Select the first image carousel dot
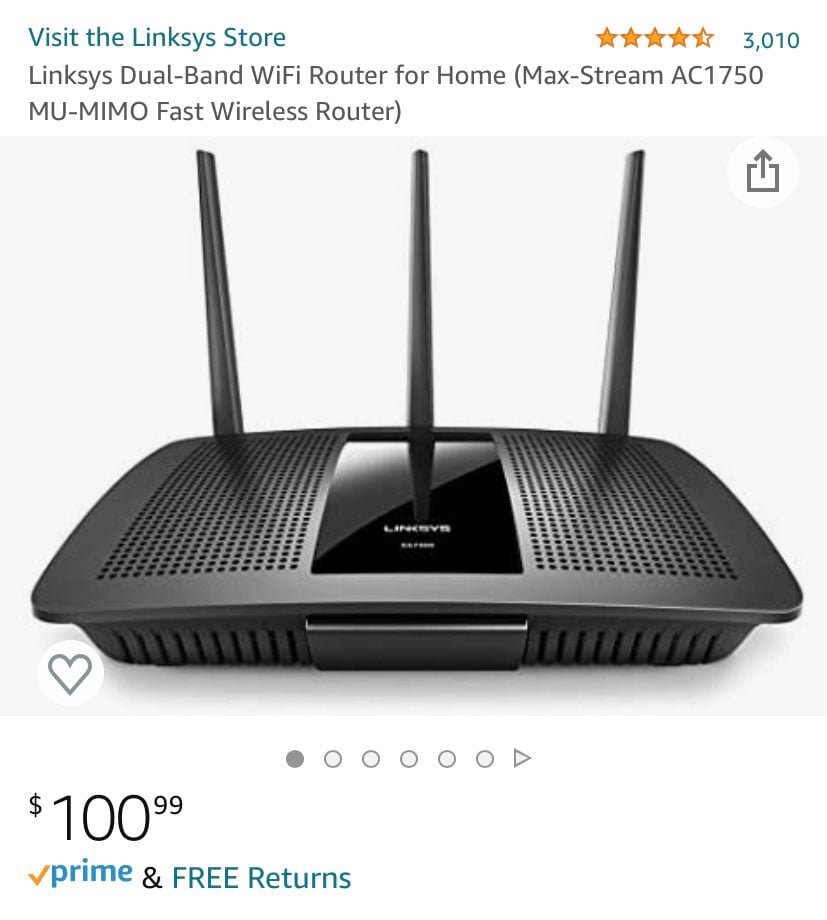Viewport: 827px width, 920px height. tap(295, 759)
